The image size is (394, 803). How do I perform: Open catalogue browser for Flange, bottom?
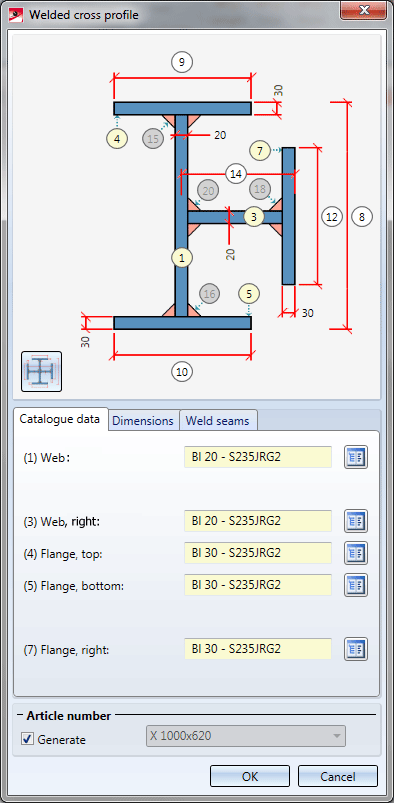[x=356, y=585]
